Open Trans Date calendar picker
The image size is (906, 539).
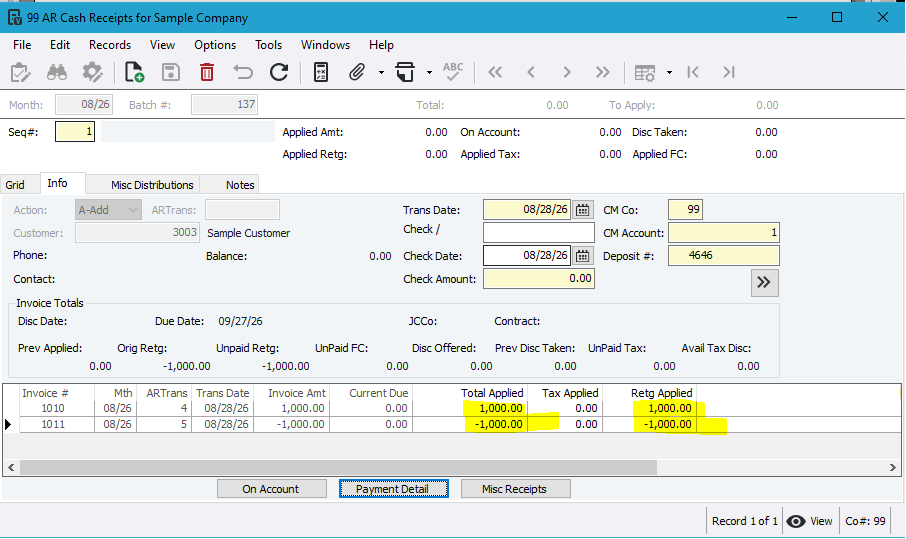pyautogui.click(x=582, y=210)
